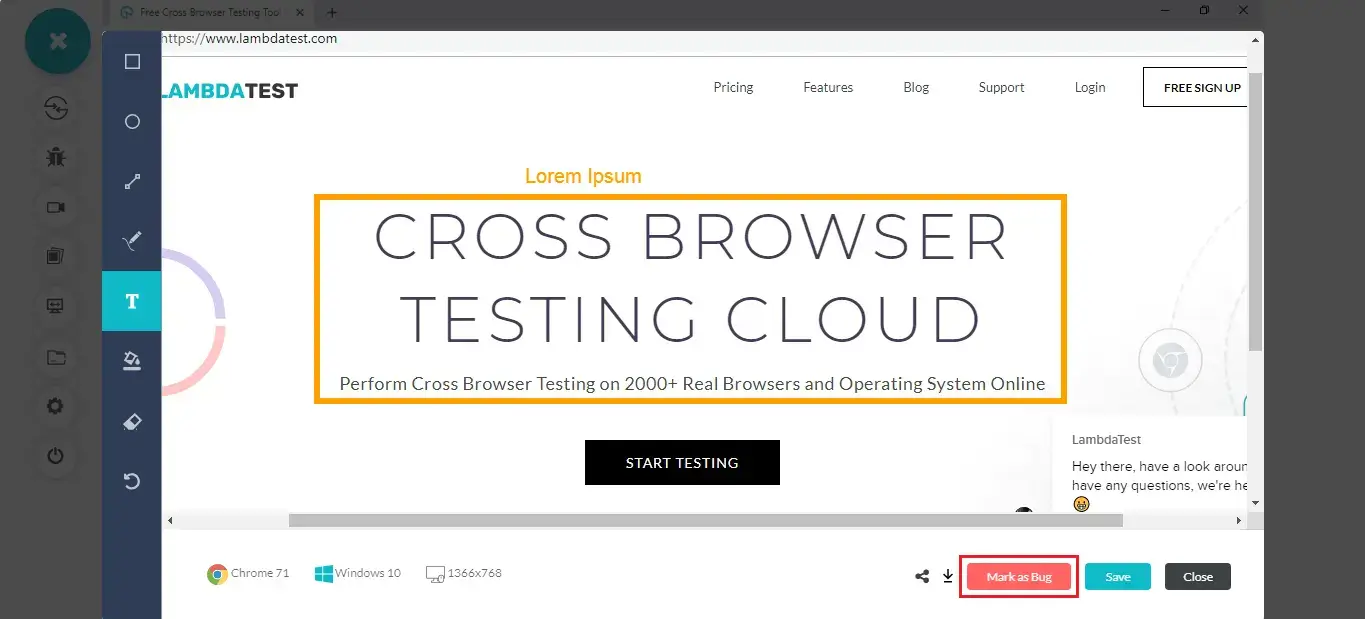
Task: Open the video recording icon in the sidebar
Action: (x=56, y=207)
